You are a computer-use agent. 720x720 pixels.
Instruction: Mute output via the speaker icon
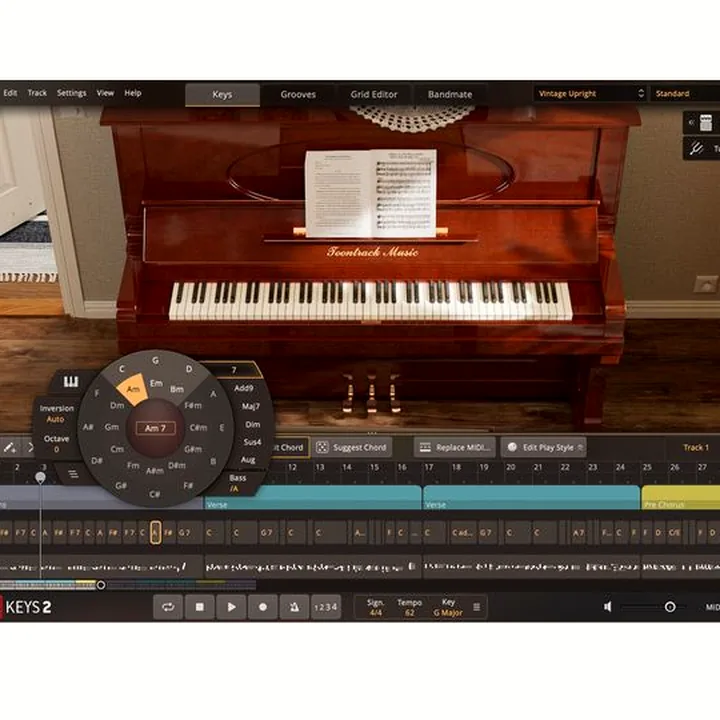[x=608, y=607]
